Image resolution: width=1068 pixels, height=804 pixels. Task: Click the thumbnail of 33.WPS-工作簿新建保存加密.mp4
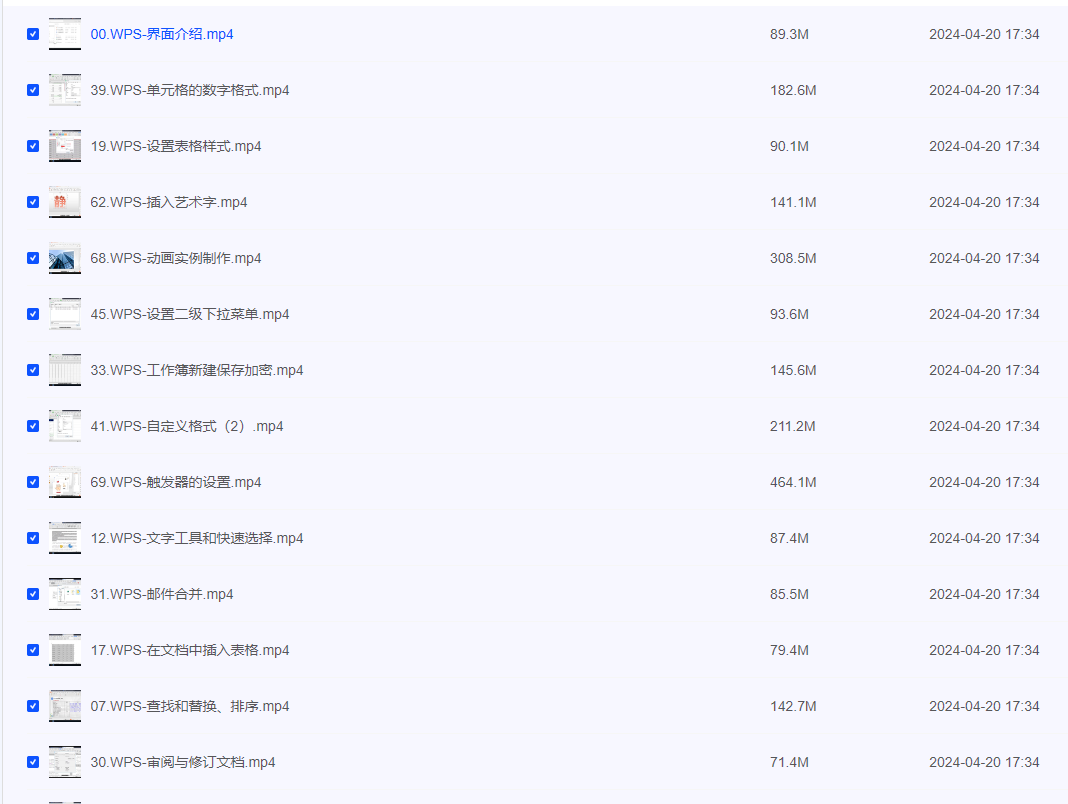coord(65,370)
